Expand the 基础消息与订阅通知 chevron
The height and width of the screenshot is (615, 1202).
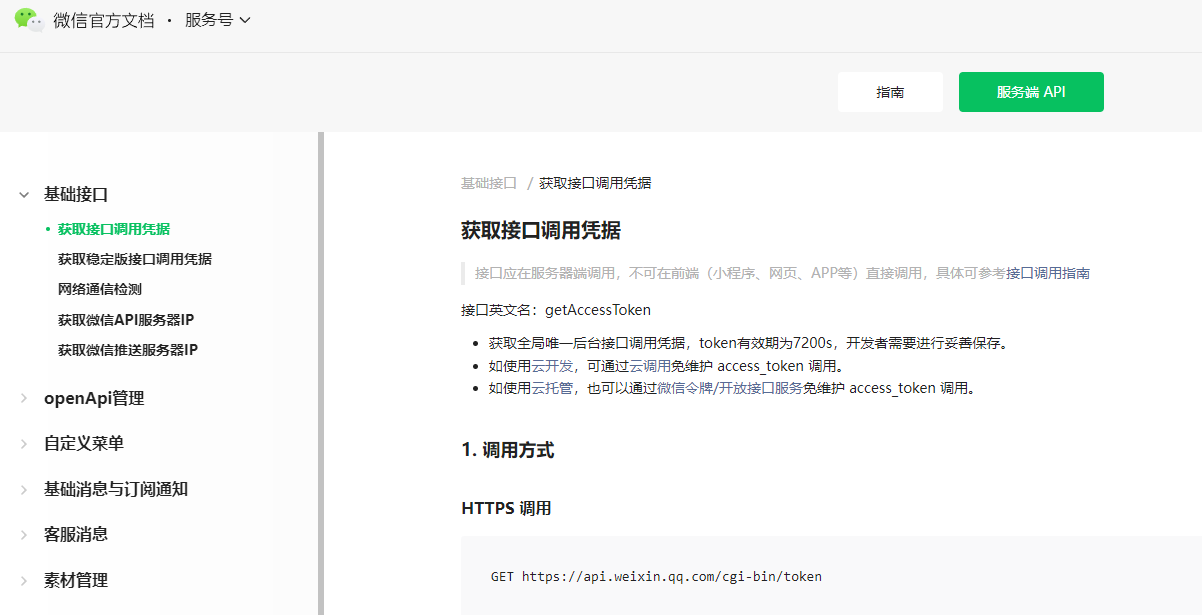[24, 489]
